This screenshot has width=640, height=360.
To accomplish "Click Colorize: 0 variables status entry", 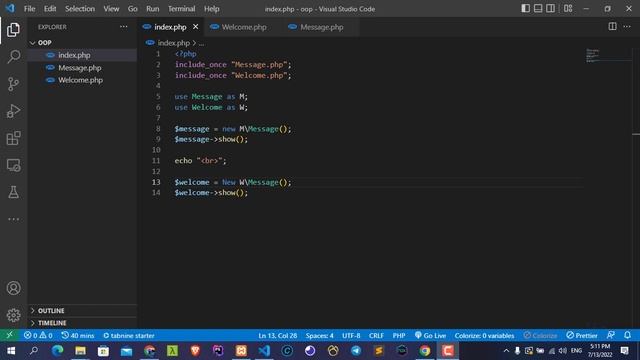I will point(484,336).
